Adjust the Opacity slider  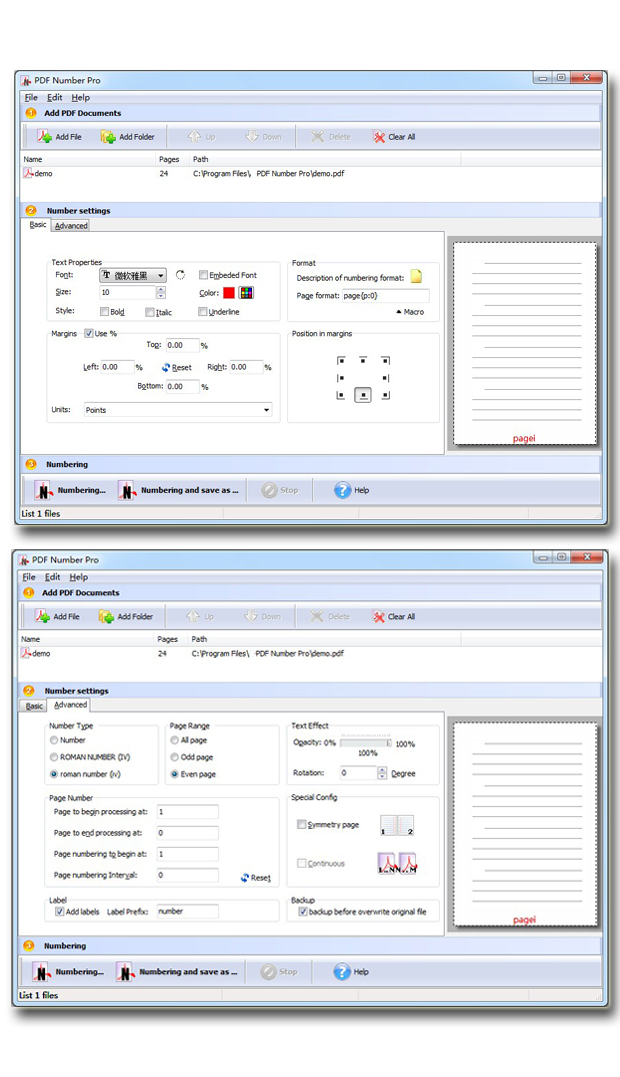pos(365,742)
